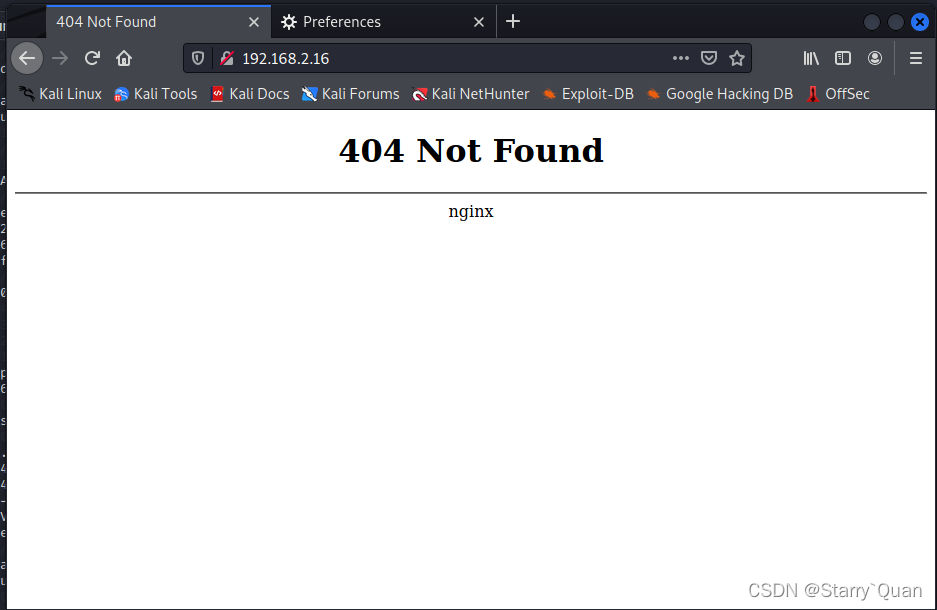
Task: Bookmark this page with star
Action: [737, 58]
